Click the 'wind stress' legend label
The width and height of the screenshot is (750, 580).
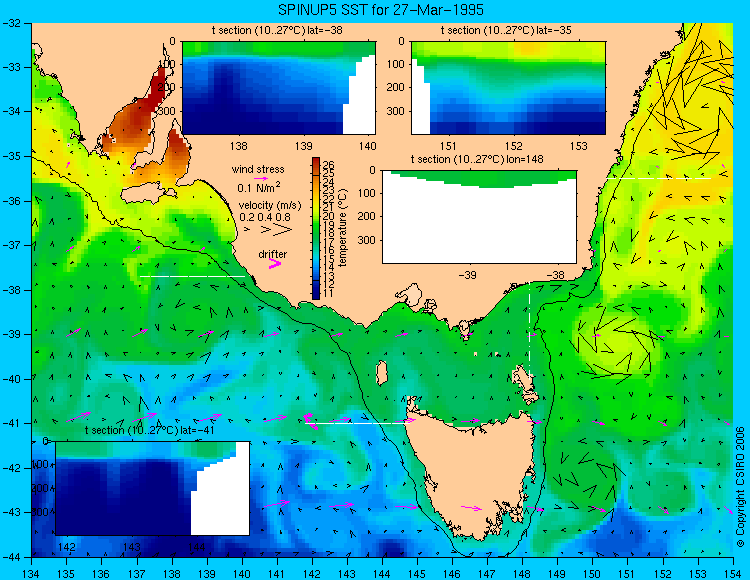258,169
